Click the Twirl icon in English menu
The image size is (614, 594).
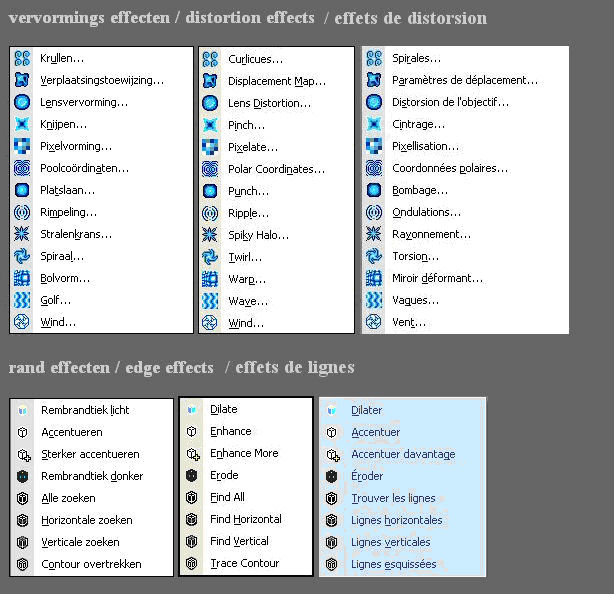tap(210, 257)
